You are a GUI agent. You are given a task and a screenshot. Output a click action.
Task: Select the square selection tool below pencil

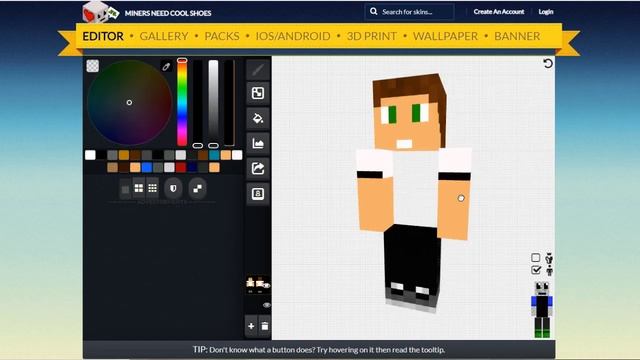point(258,93)
